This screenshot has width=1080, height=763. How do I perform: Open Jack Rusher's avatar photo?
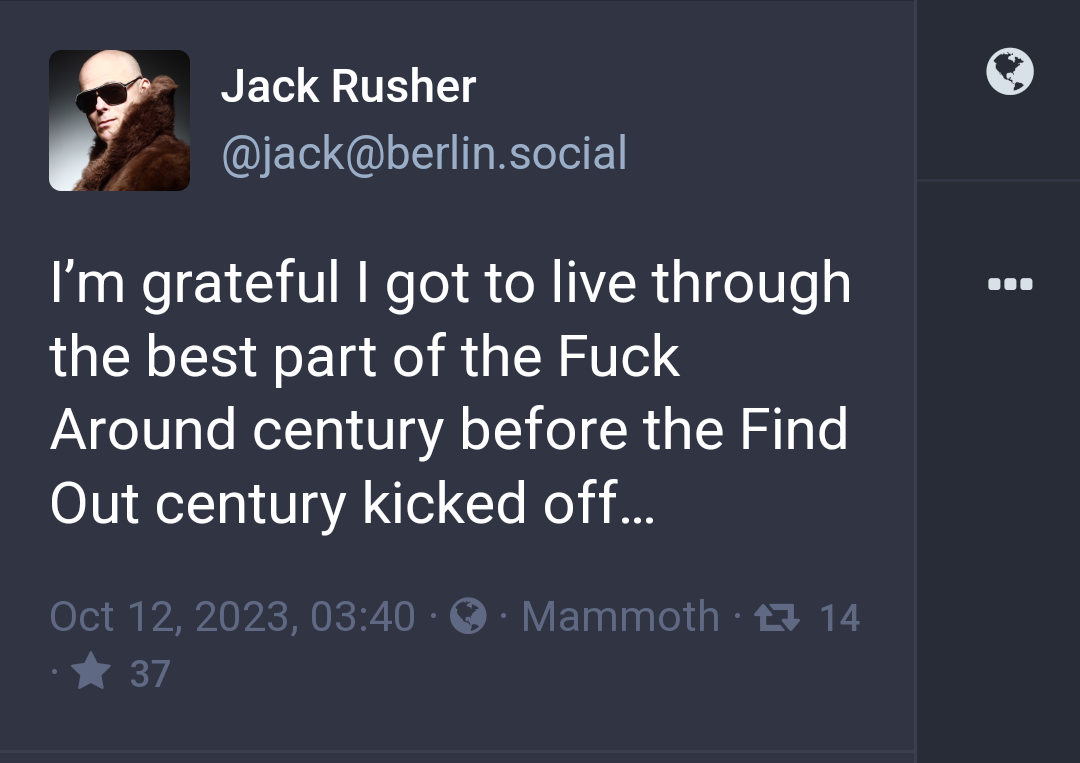click(x=119, y=121)
